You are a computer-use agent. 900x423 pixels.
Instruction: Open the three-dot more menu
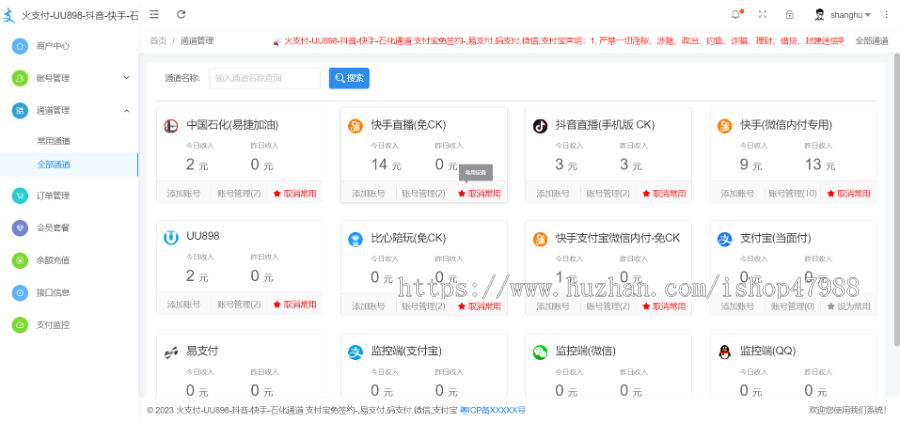[x=886, y=15]
